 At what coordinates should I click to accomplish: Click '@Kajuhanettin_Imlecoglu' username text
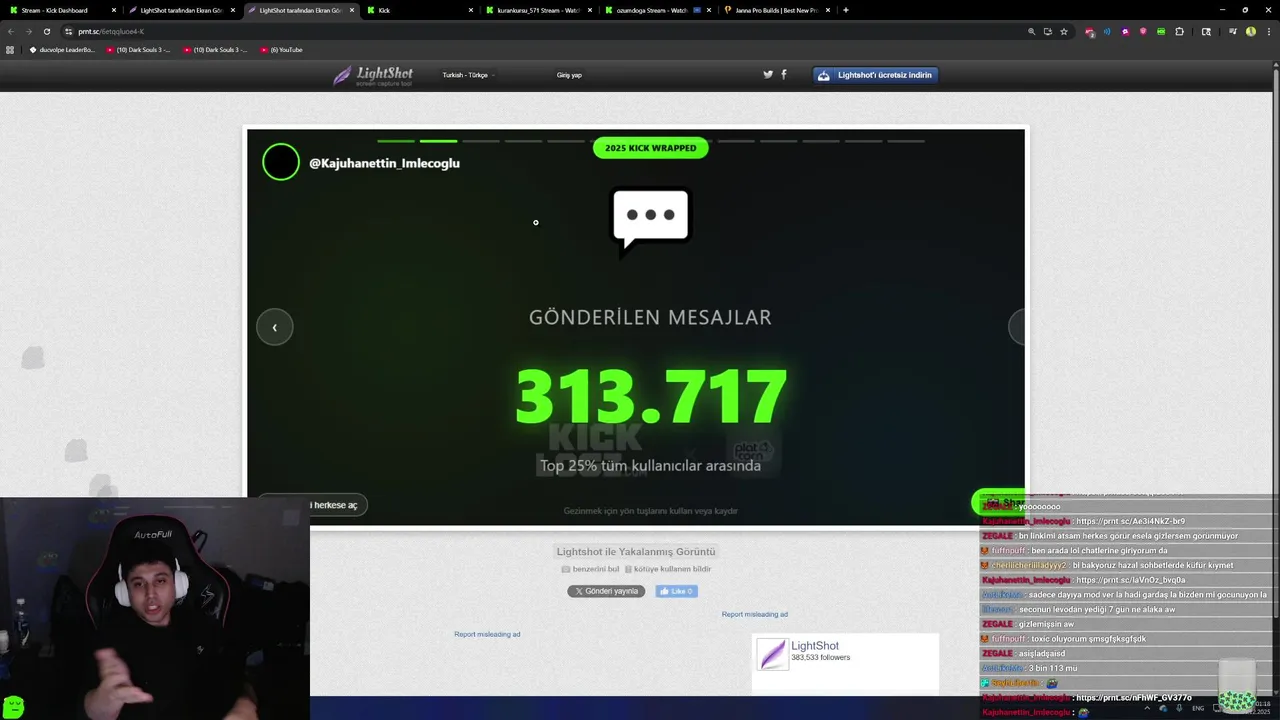(x=384, y=163)
